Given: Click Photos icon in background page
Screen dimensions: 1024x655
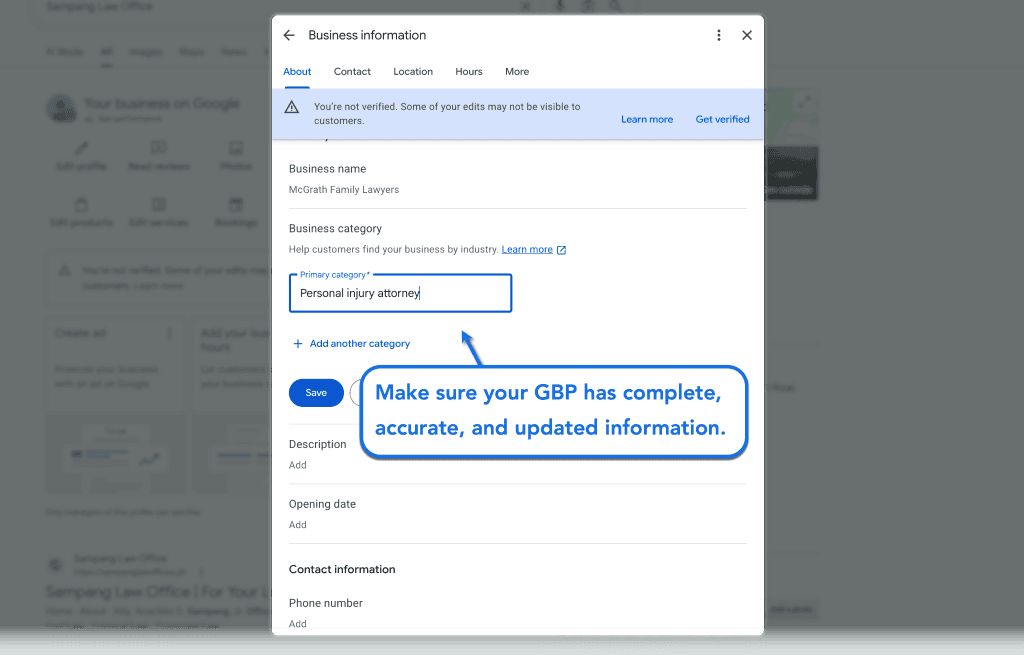Looking at the screenshot, I should click(236, 148).
